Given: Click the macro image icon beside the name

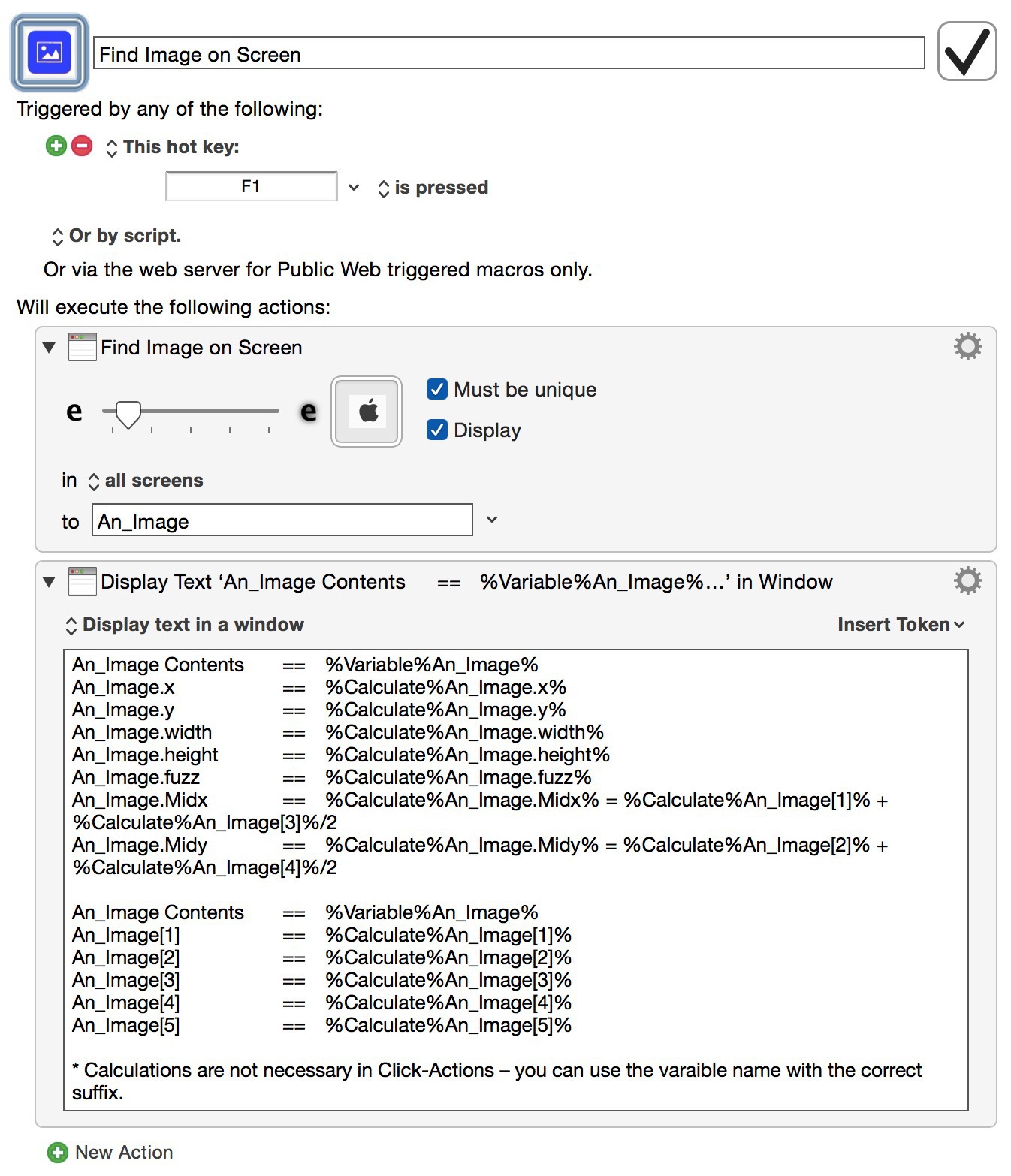Looking at the screenshot, I should click(50, 53).
